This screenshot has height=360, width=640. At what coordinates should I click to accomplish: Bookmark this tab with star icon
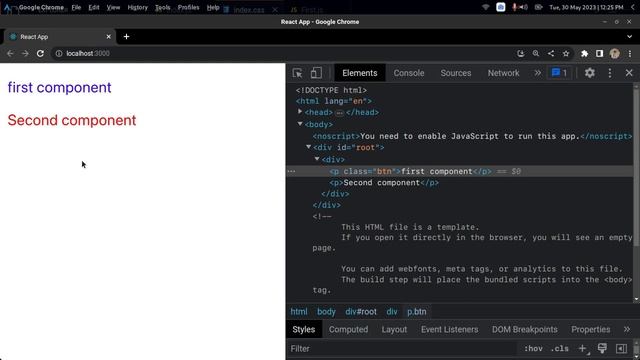coord(566,53)
